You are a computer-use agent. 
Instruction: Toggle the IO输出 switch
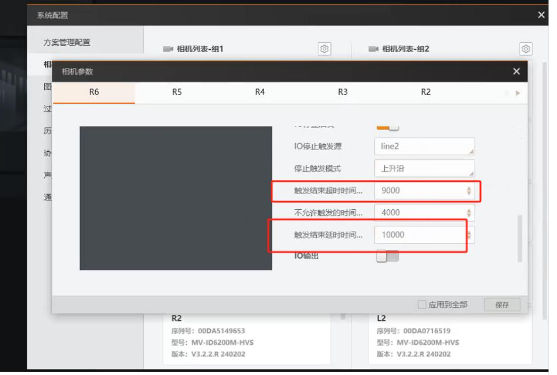click(388, 256)
